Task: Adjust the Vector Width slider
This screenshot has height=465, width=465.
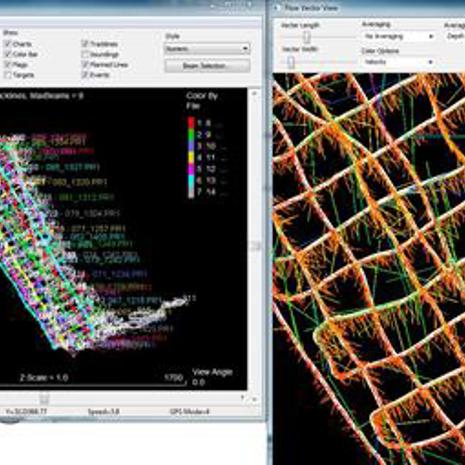Action: (x=291, y=62)
